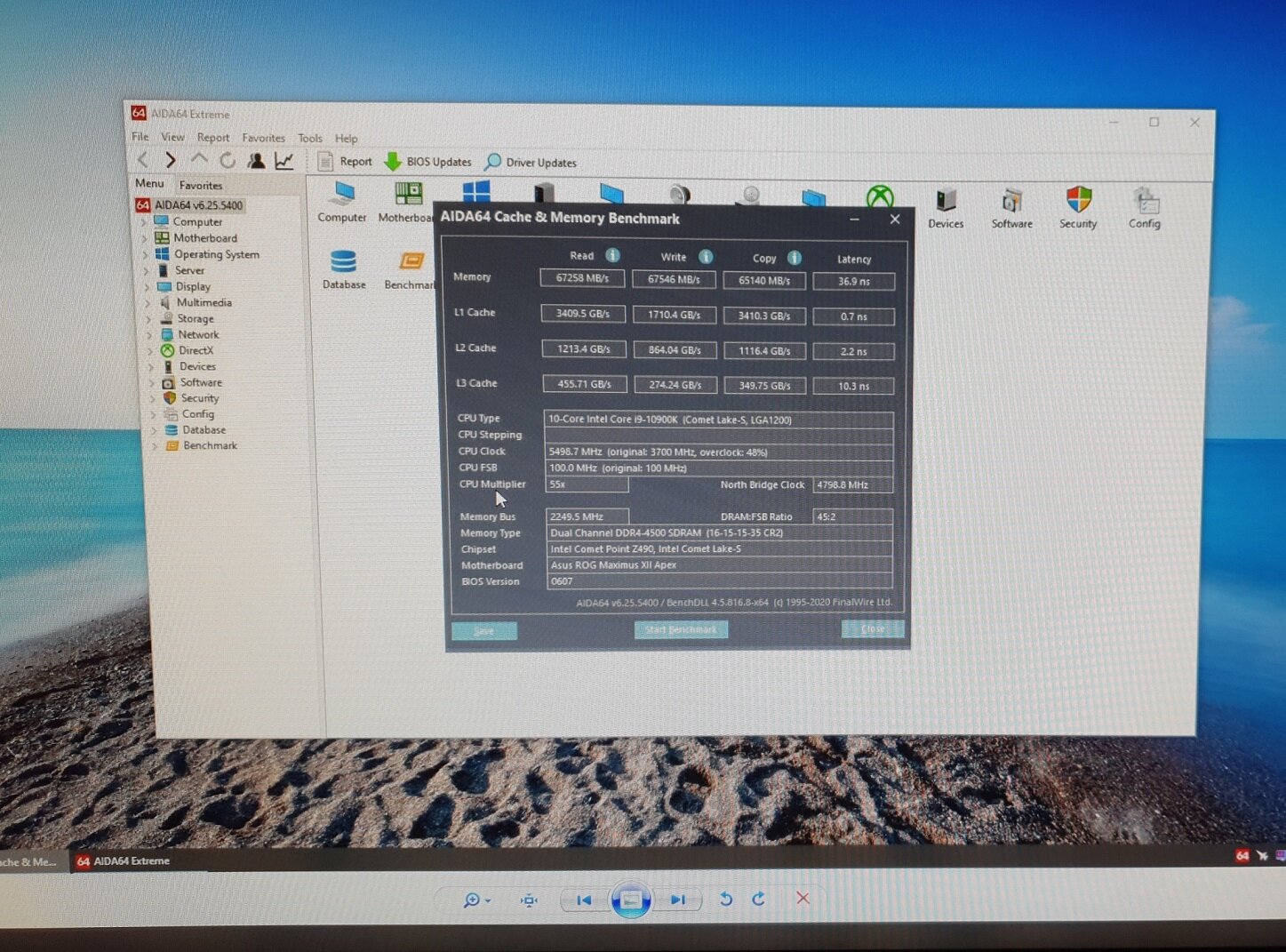Expand the Storage tree node

point(149,319)
